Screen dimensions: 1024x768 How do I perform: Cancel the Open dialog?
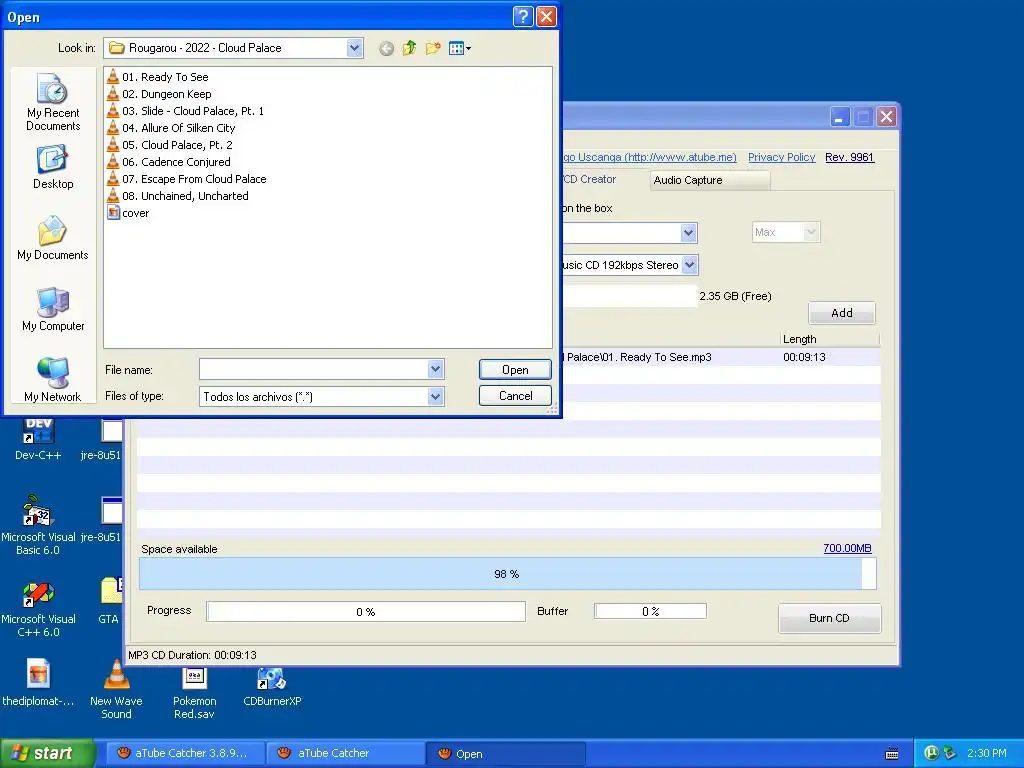pyautogui.click(x=515, y=396)
